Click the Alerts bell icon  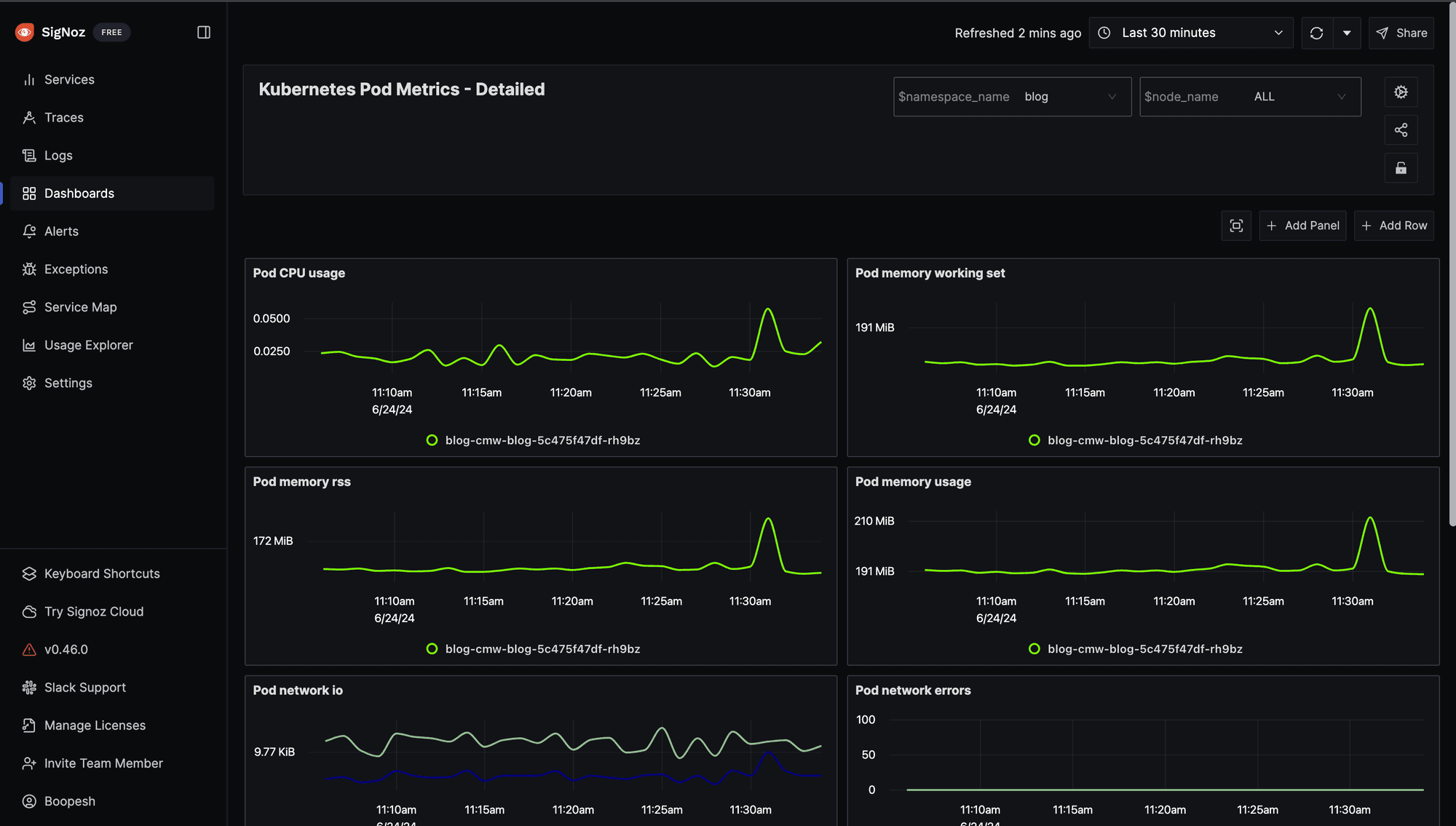click(x=29, y=231)
